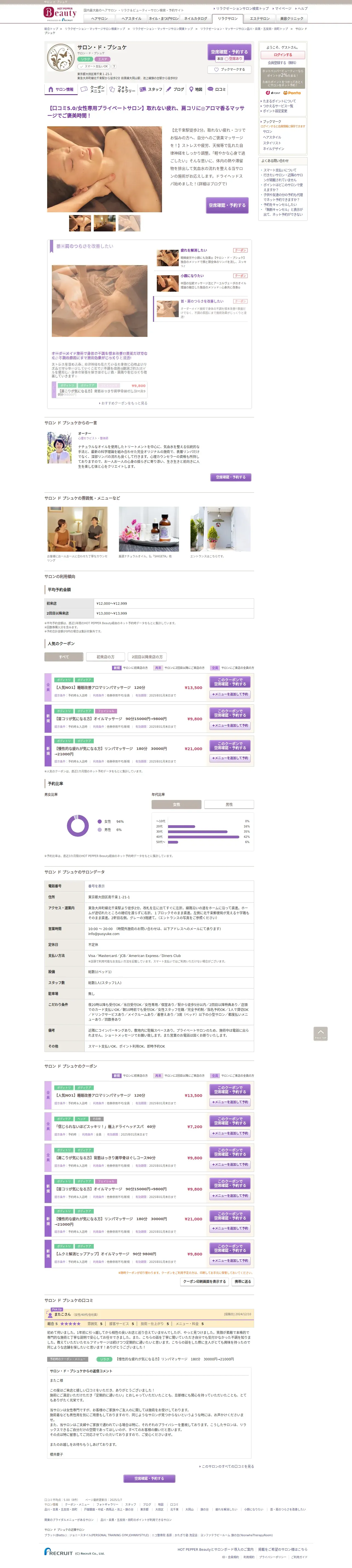Go to ネイルカタログ top category

click(x=195, y=19)
